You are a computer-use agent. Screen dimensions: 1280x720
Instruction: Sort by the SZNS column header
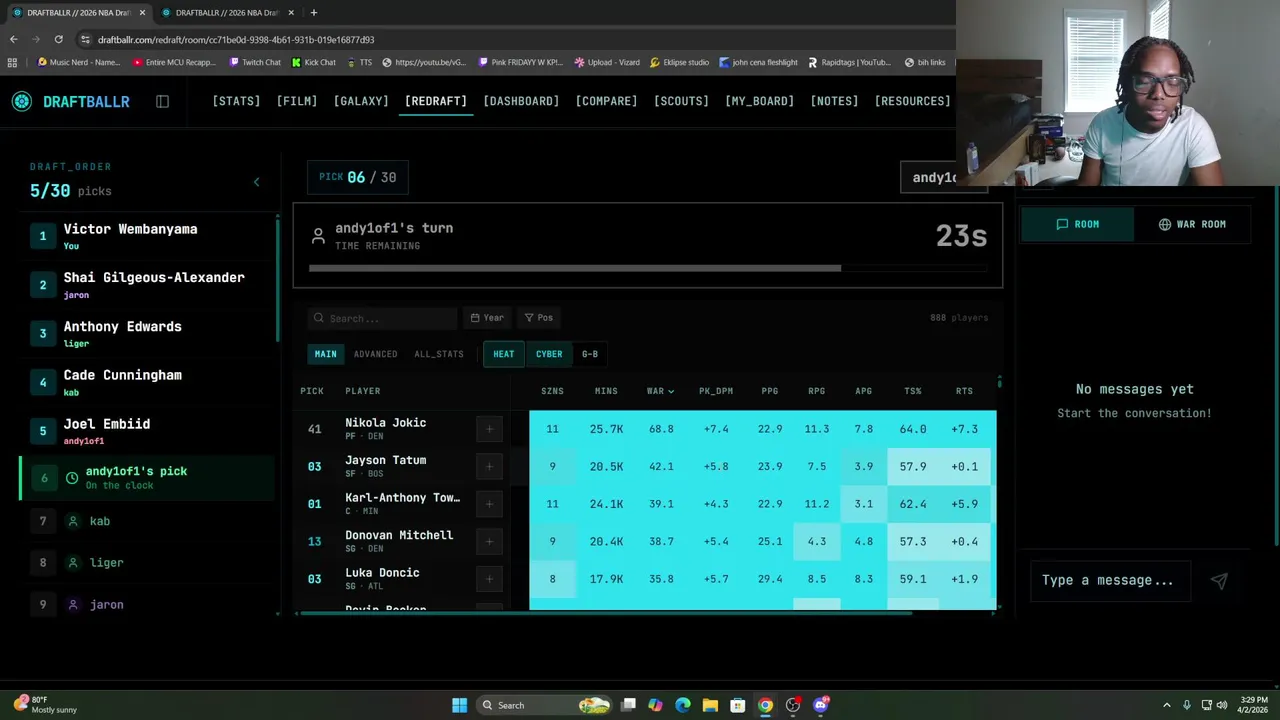click(552, 391)
